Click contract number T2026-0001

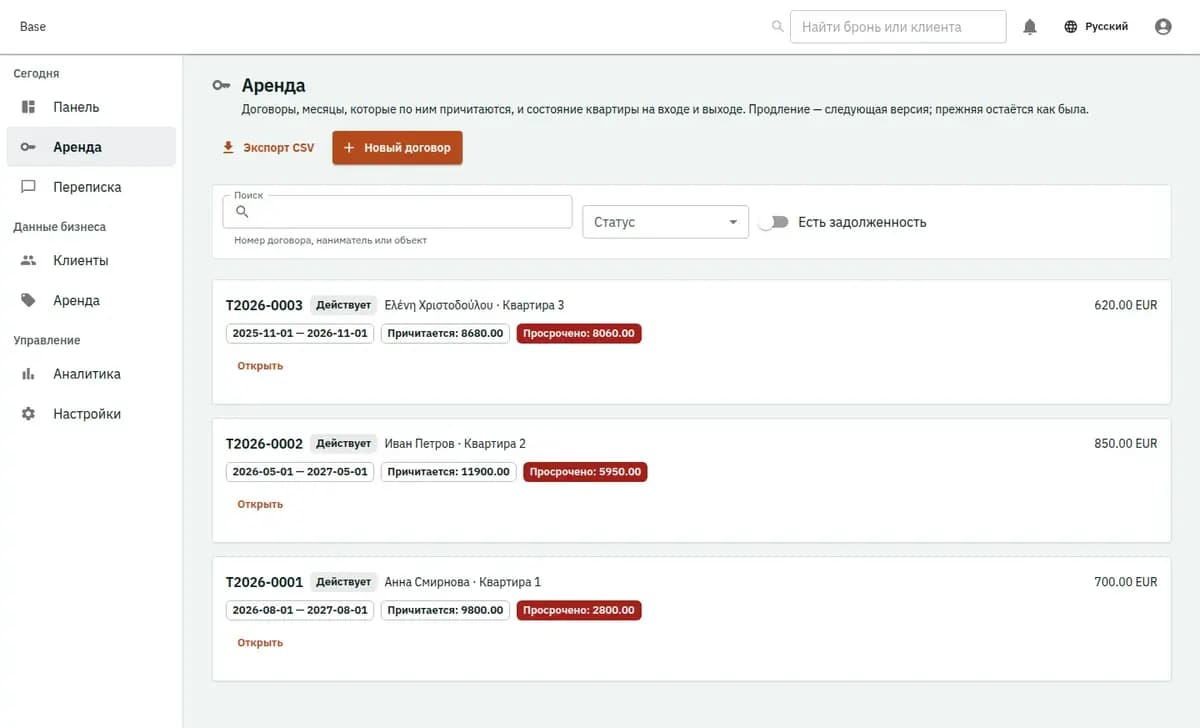264,582
